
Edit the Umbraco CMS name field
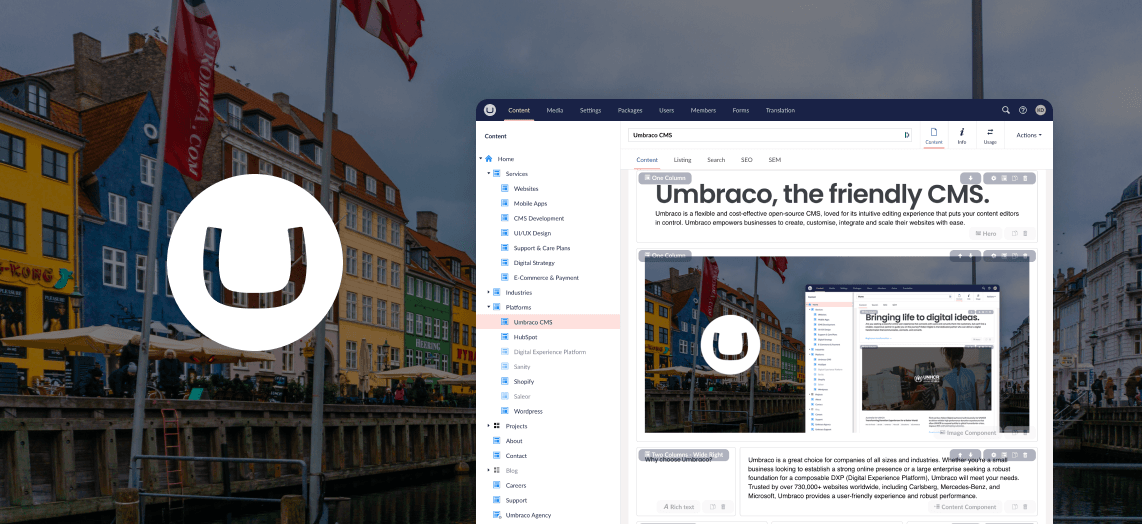[x=770, y=135]
